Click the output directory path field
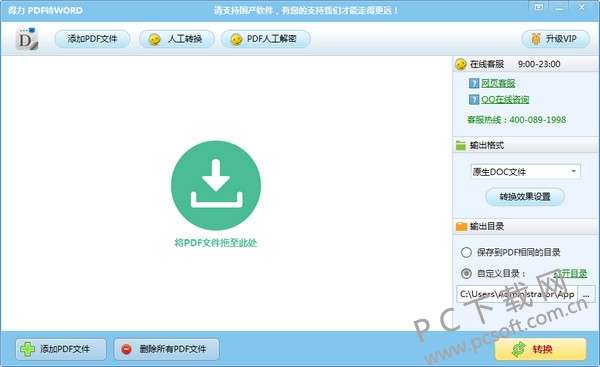The image size is (600, 367). tap(517, 294)
